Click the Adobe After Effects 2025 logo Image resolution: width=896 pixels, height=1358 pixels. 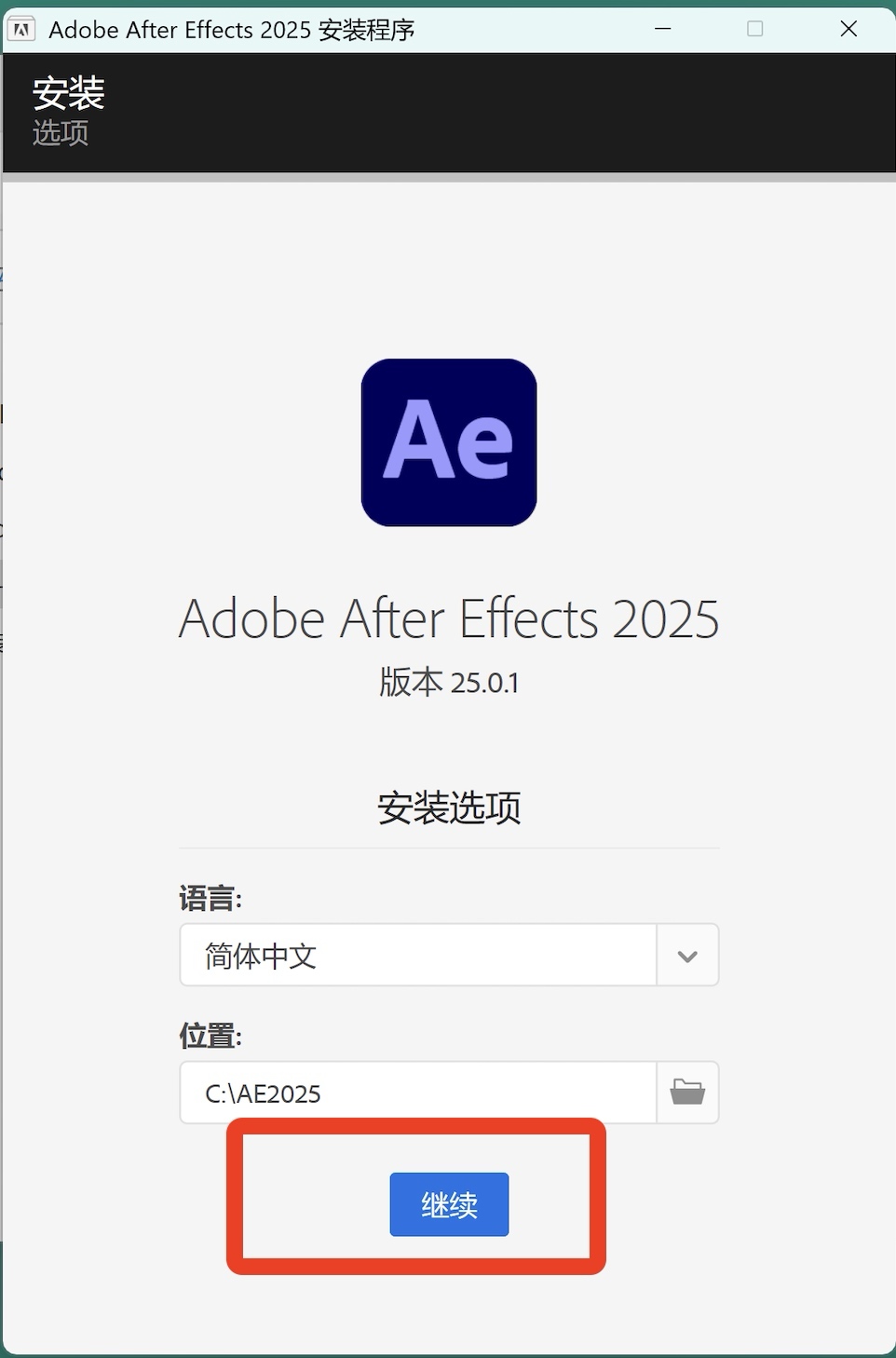point(449,441)
